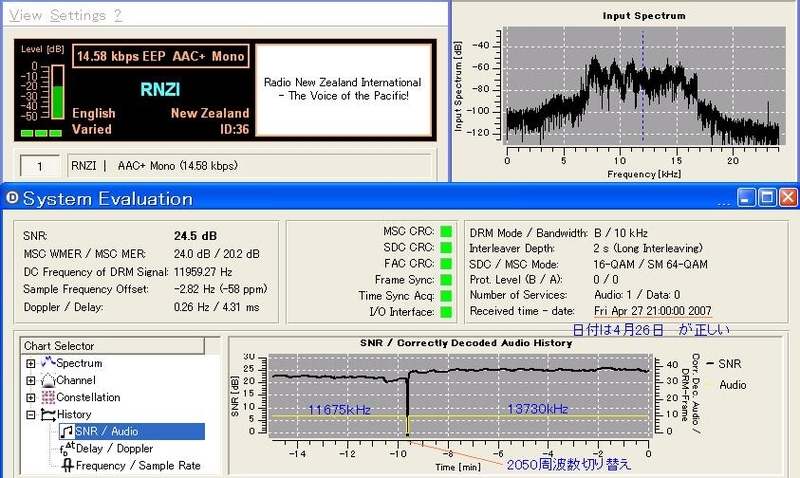Click the Delay / Doppler icon
This screenshot has height=478, width=800.
(67, 448)
